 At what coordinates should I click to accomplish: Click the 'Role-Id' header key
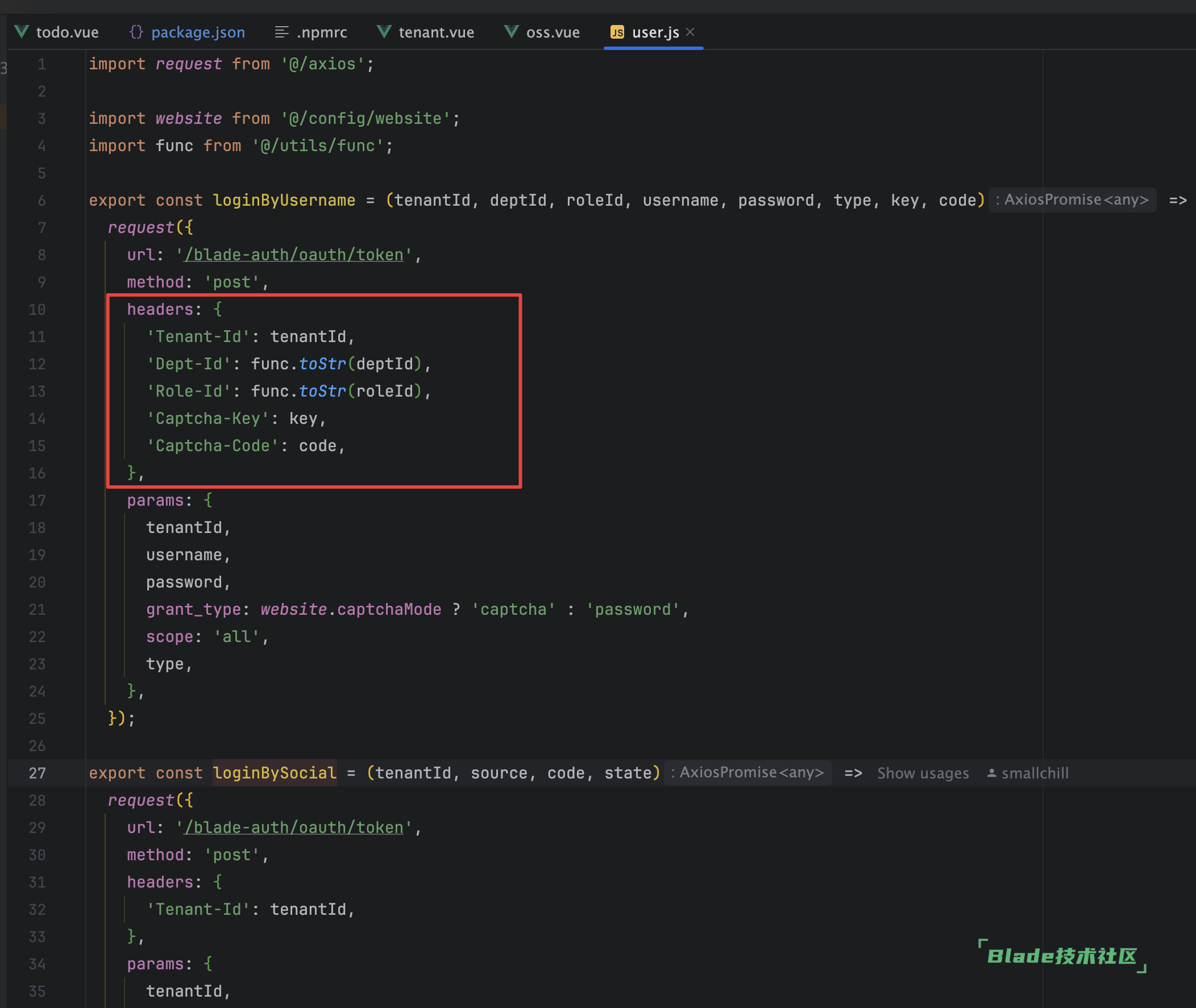[189, 391]
